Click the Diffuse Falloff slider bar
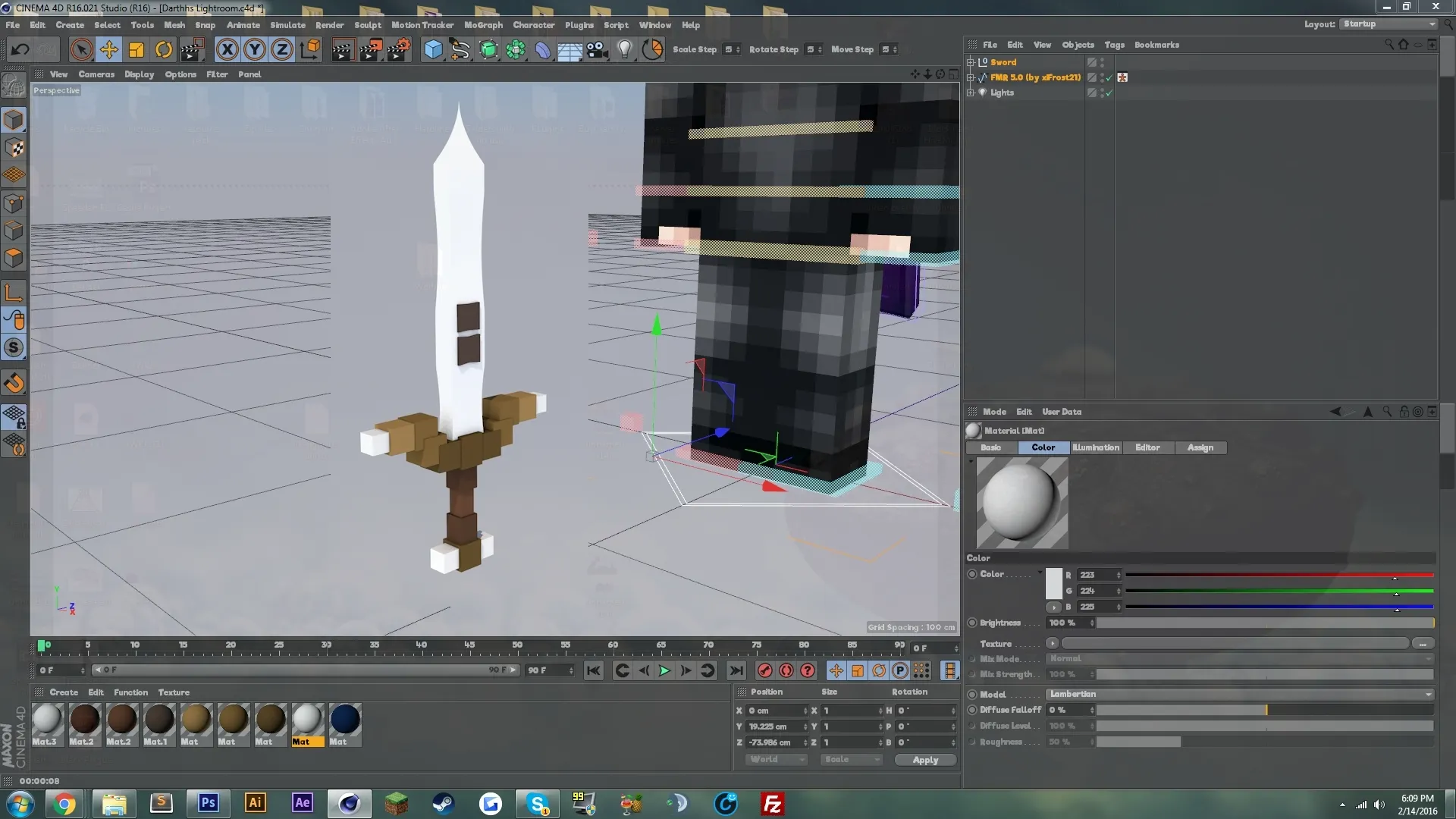Viewport: 1456px width, 819px height. (x=1265, y=711)
